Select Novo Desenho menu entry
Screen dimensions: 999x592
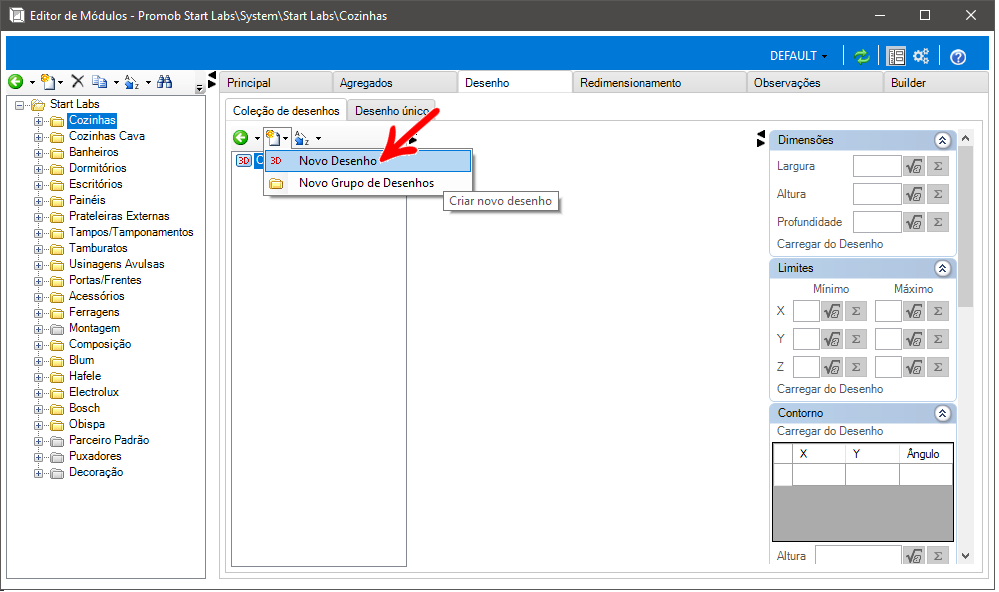click(x=368, y=161)
